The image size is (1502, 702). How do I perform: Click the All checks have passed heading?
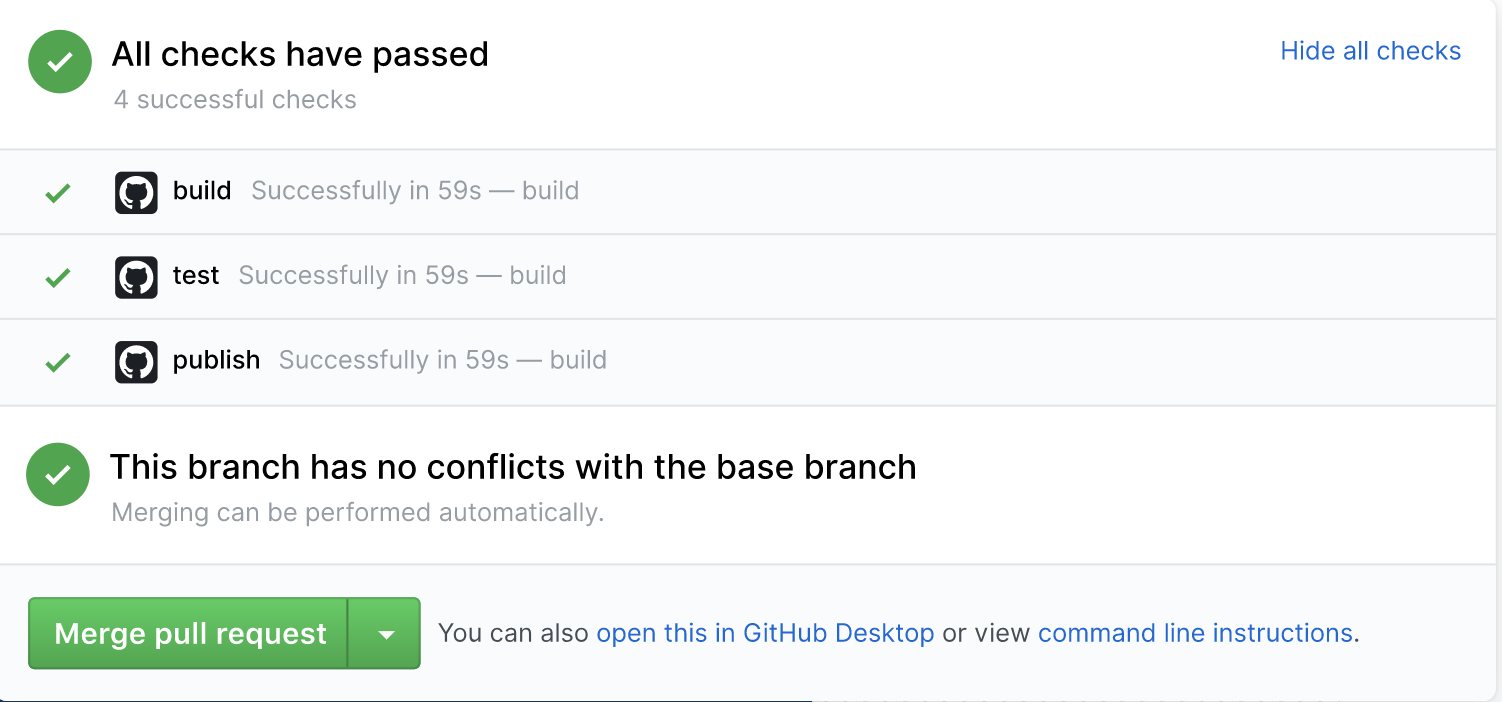[x=300, y=54]
